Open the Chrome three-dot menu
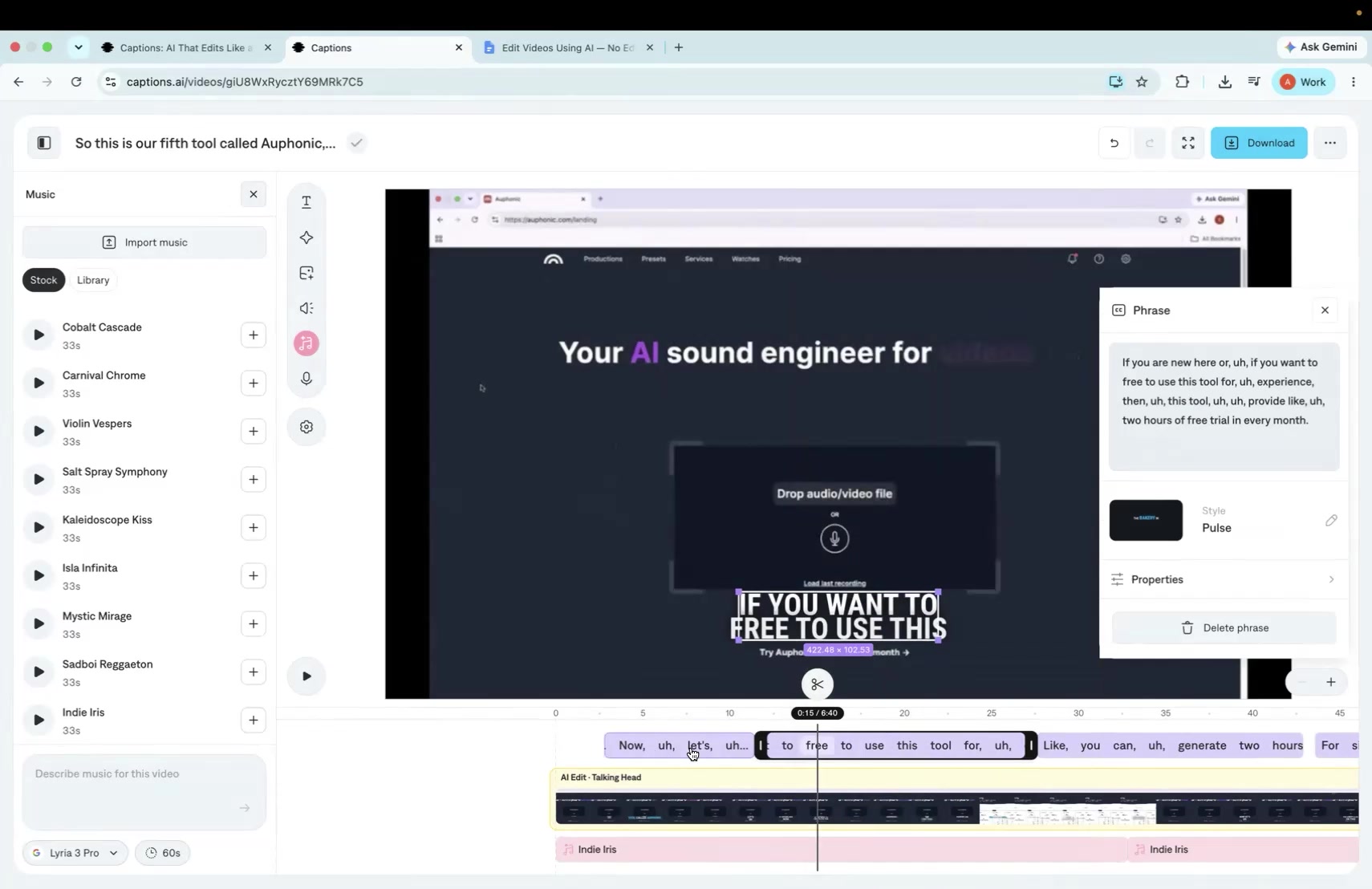This screenshot has height=889, width=1372. click(x=1354, y=82)
